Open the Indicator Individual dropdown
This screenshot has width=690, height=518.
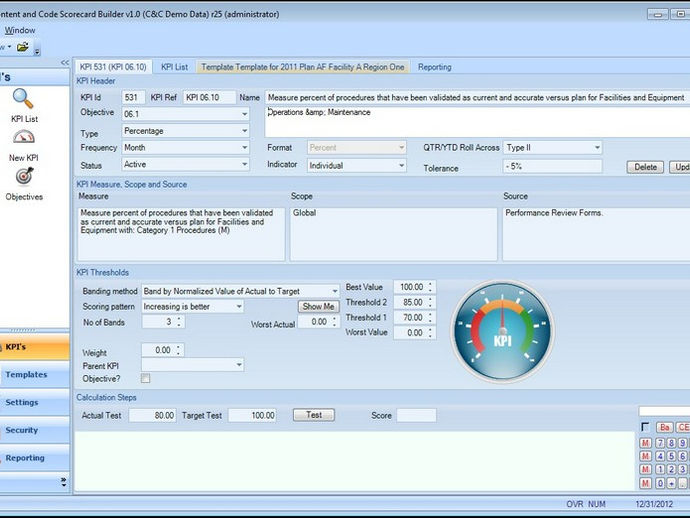click(x=401, y=165)
